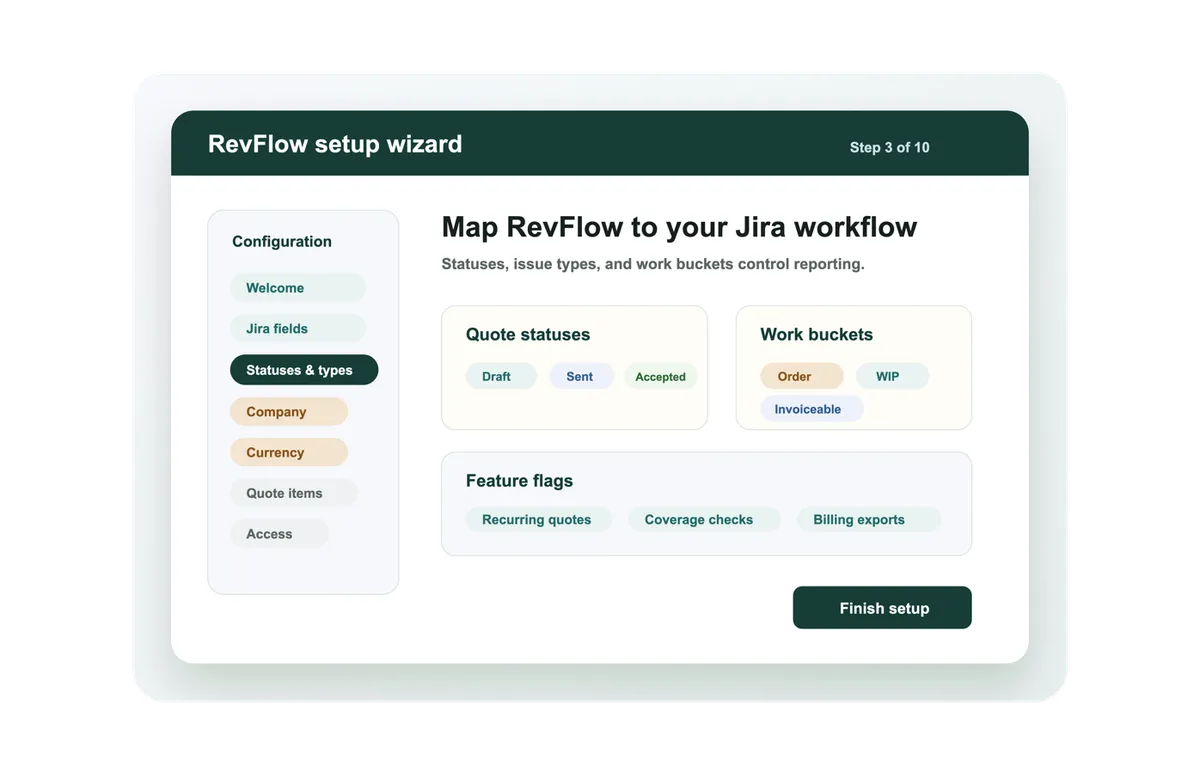Image resolution: width=1200 pixels, height=774 pixels.
Task: Open the Quote items step
Action: point(294,493)
